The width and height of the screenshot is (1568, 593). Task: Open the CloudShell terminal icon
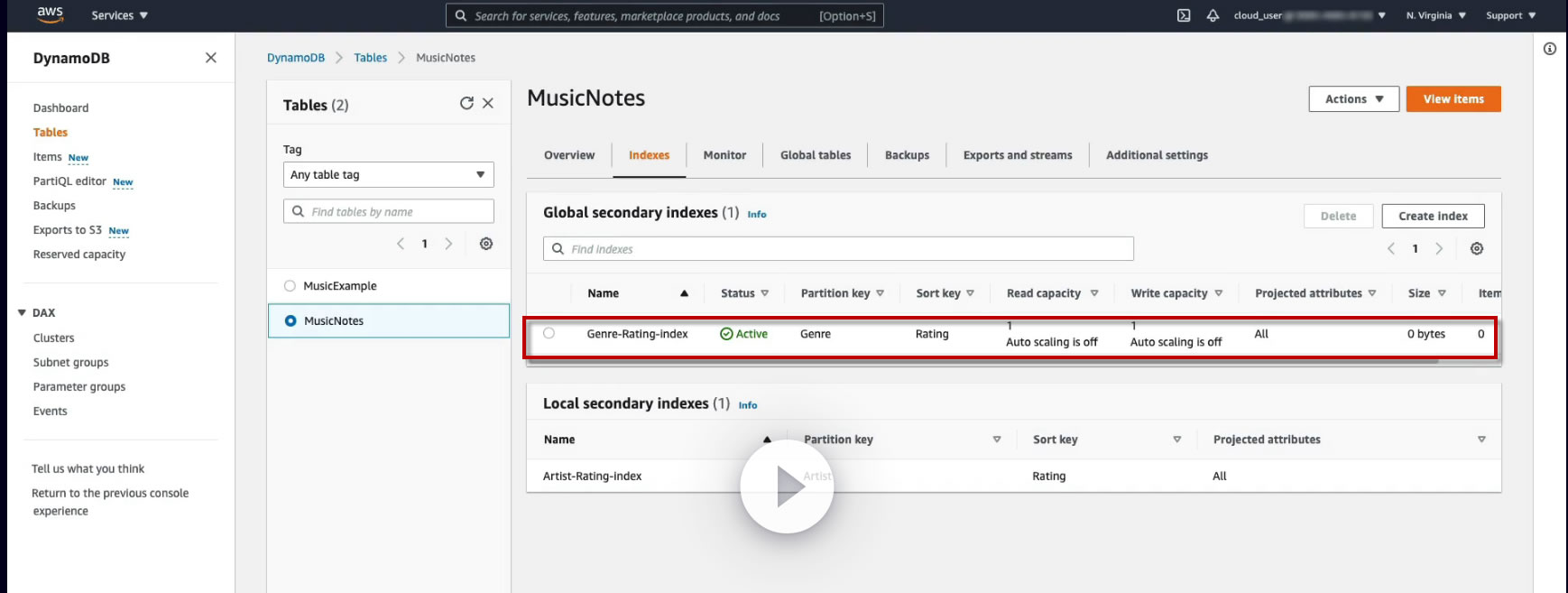[1184, 15]
